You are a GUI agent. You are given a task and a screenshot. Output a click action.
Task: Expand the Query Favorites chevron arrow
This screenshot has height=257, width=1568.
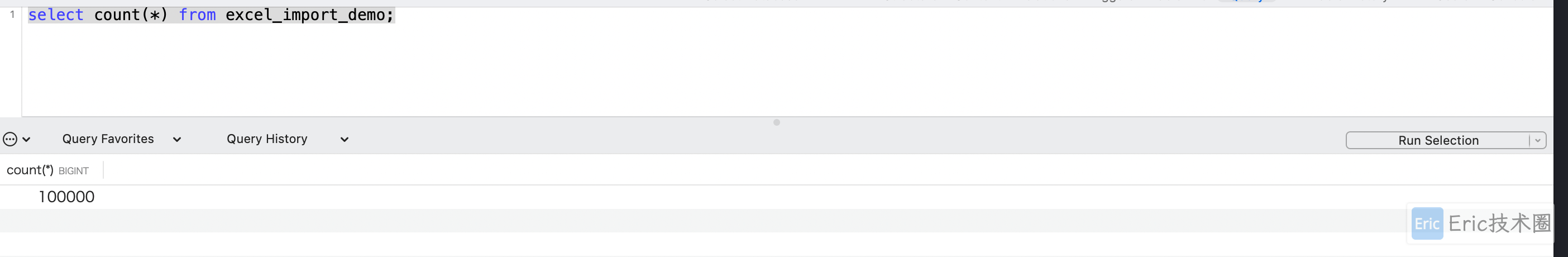(x=177, y=140)
